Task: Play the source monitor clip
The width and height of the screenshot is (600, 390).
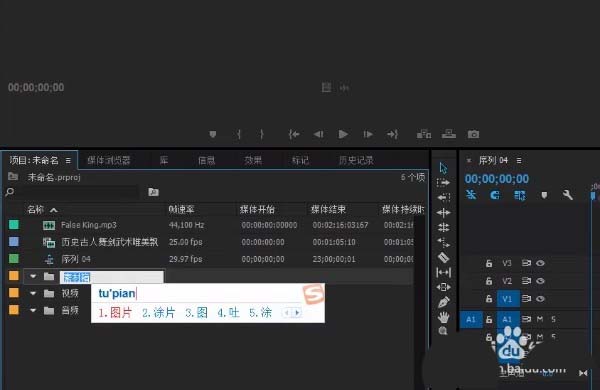Action: [343, 134]
